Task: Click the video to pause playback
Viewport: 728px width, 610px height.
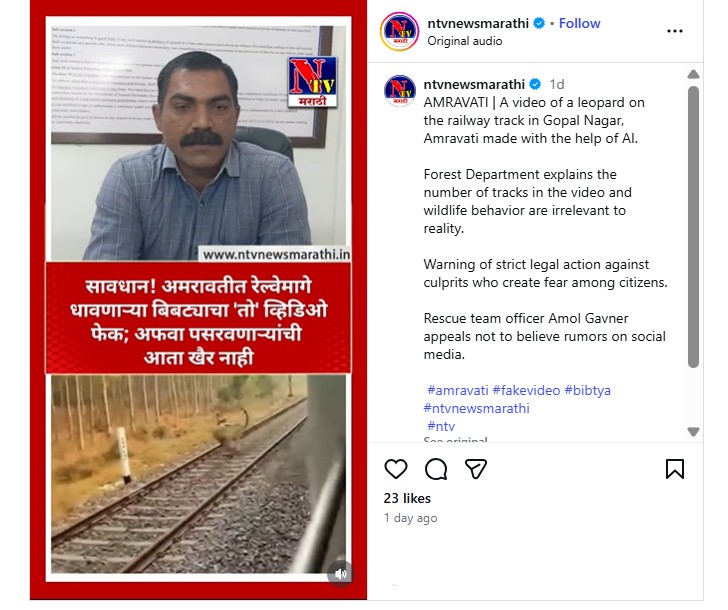Action: (198, 299)
